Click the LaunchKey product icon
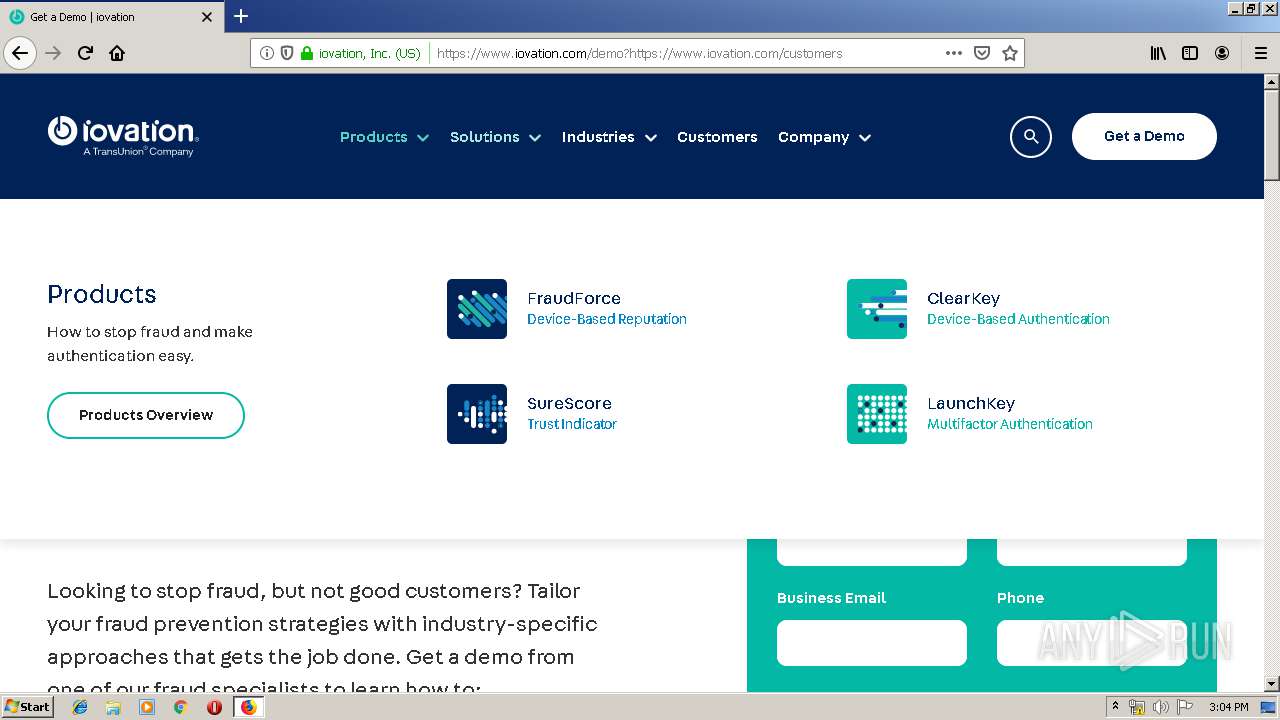The height and width of the screenshot is (720, 1280). [877, 414]
